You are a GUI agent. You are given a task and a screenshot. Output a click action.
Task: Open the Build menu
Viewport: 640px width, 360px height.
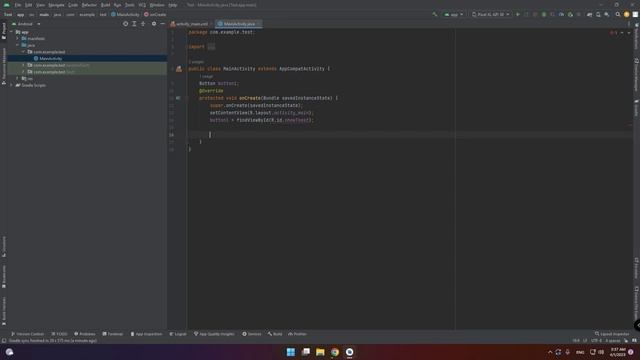(105, 5)
